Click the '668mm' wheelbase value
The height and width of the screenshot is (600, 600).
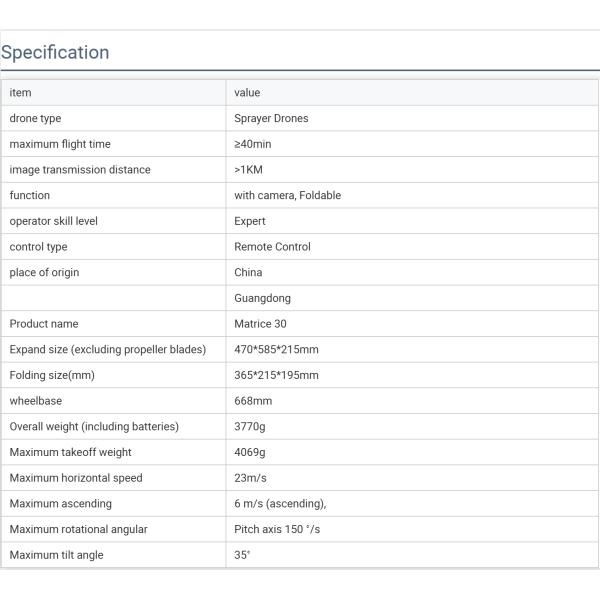253,401
